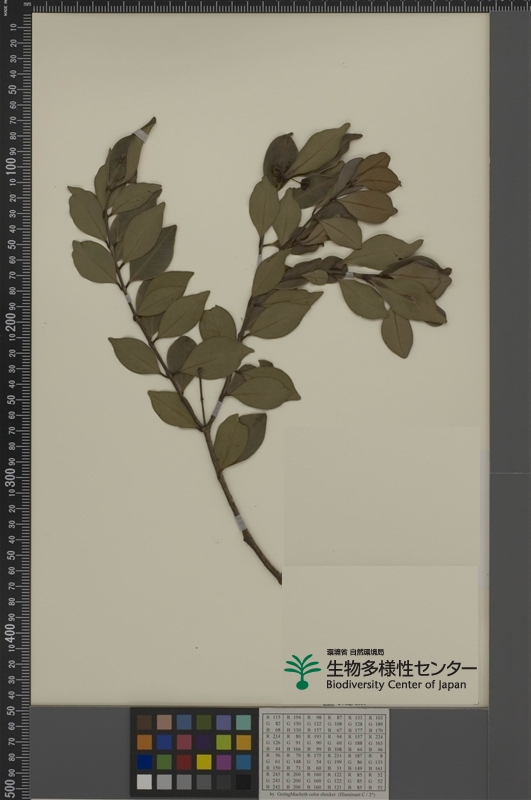Click the Biodiversity Center of Japan text
This screenshot has width=531, height=800.
[396, 685]
